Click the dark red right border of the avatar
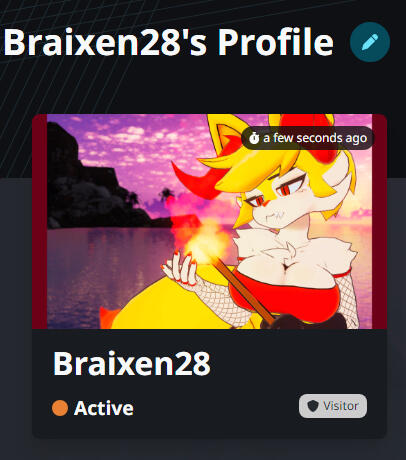The image size is (406, 460). click(x=379, y=221)
